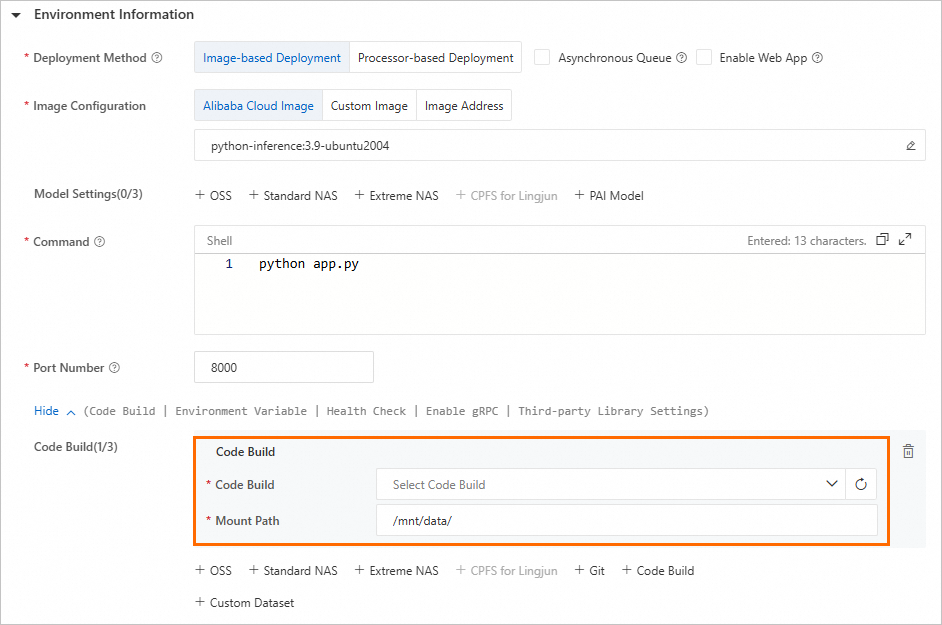Viewport: 942px width, 625px height.
Task: Copy the shell command with copy icon
Action: tap(882, 240)
